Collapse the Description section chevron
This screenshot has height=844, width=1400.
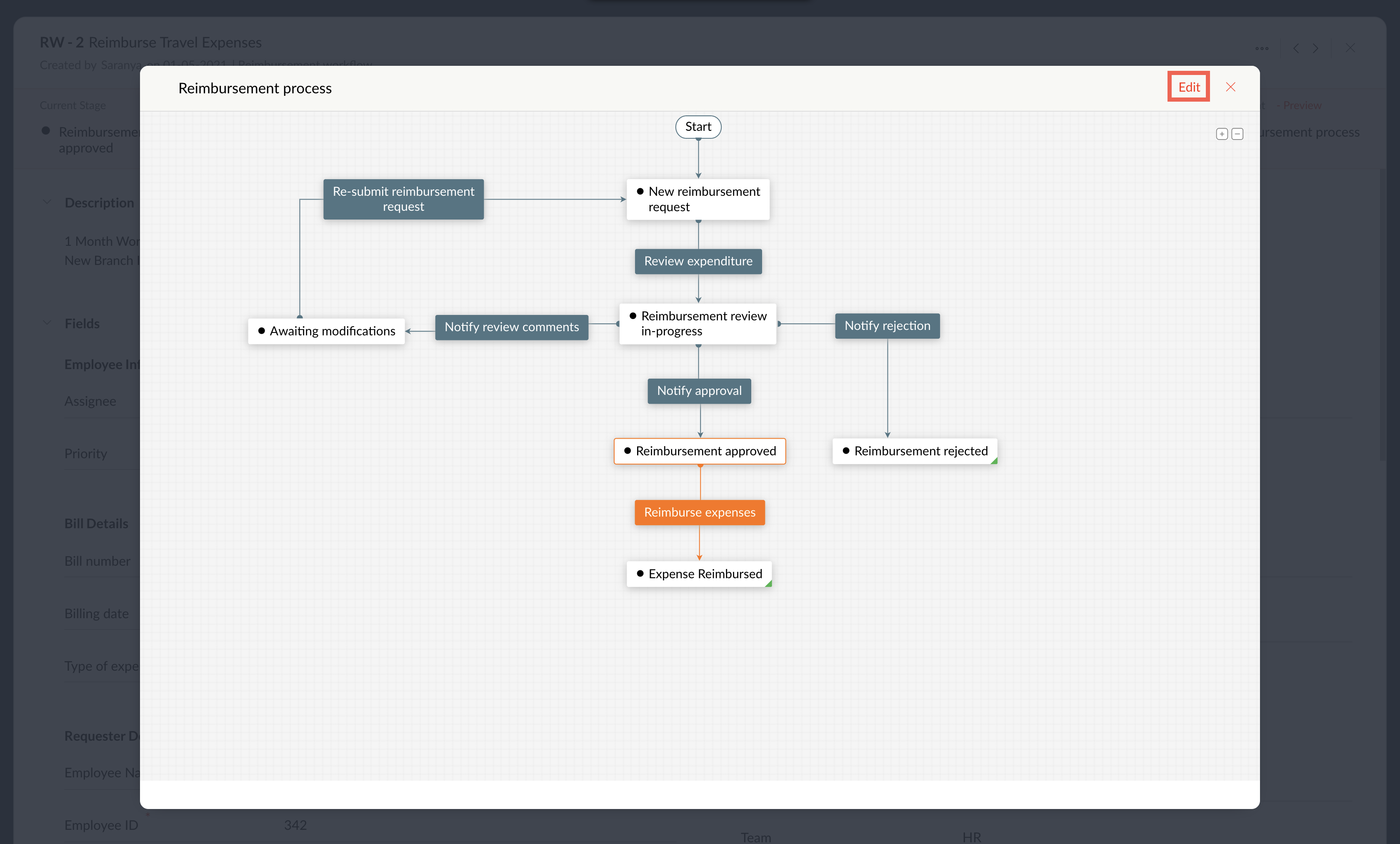pos(47,202)
